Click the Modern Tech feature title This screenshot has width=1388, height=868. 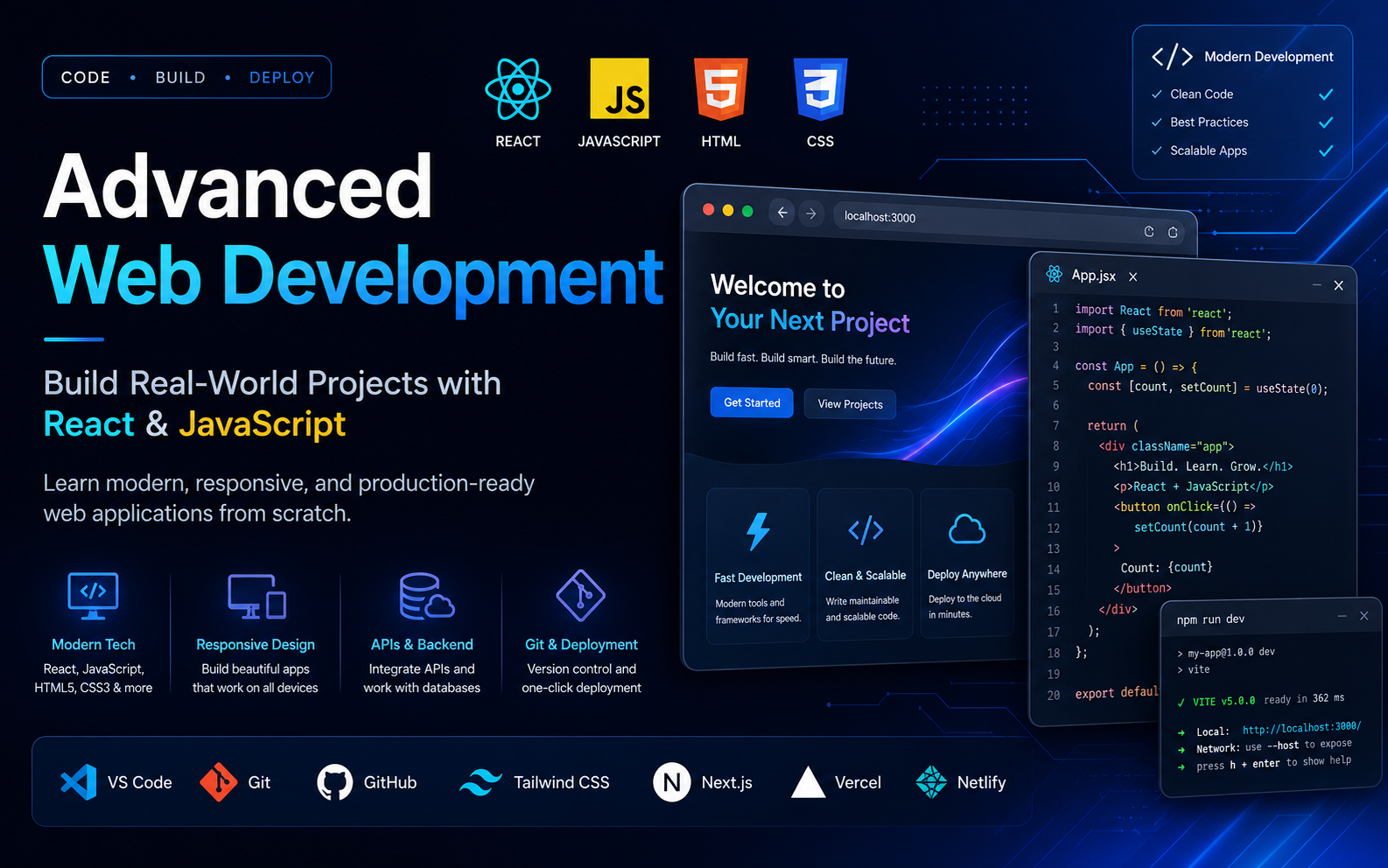94,644
